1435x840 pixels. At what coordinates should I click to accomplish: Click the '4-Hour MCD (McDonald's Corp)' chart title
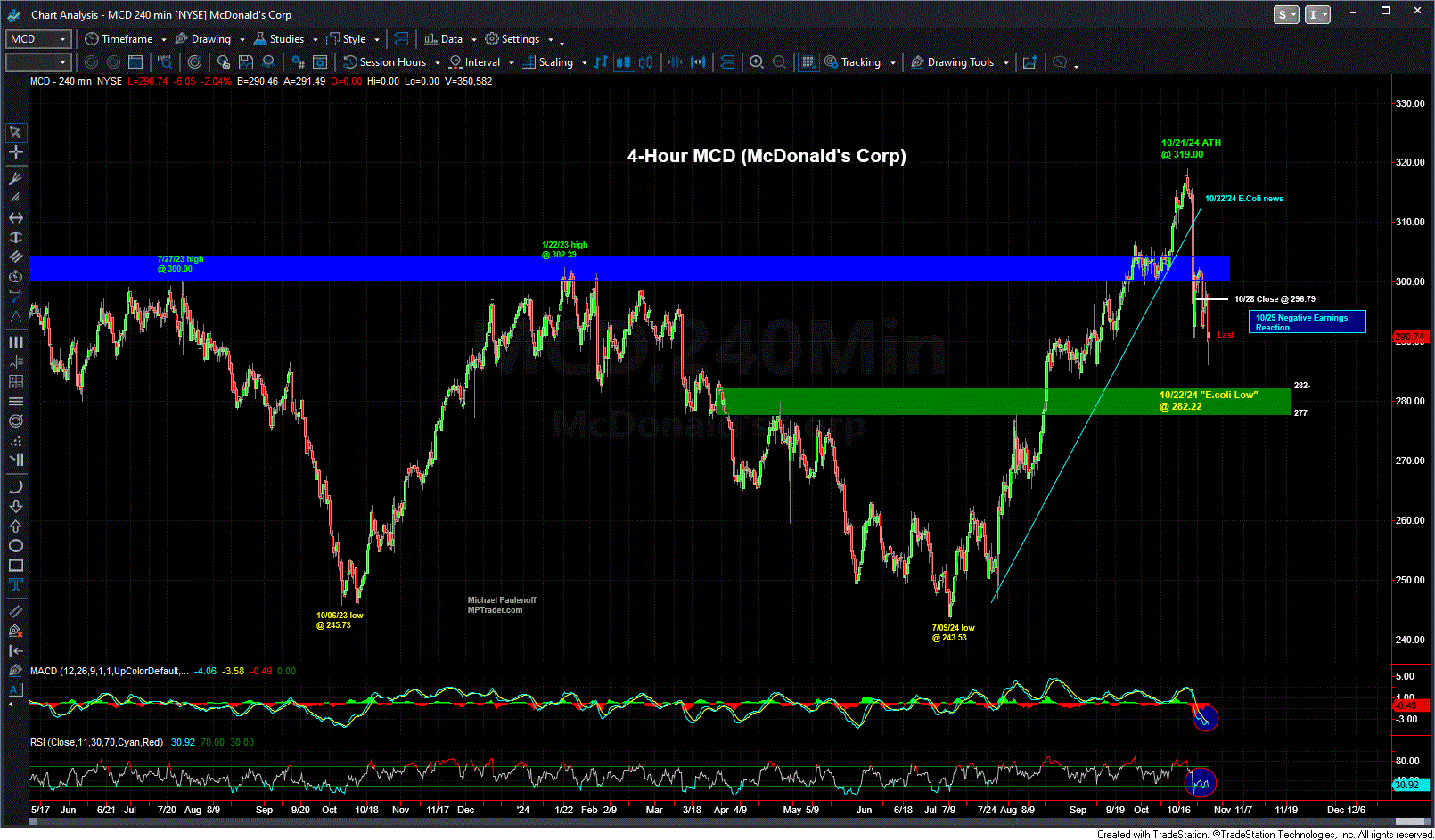(x=767, y=156)
